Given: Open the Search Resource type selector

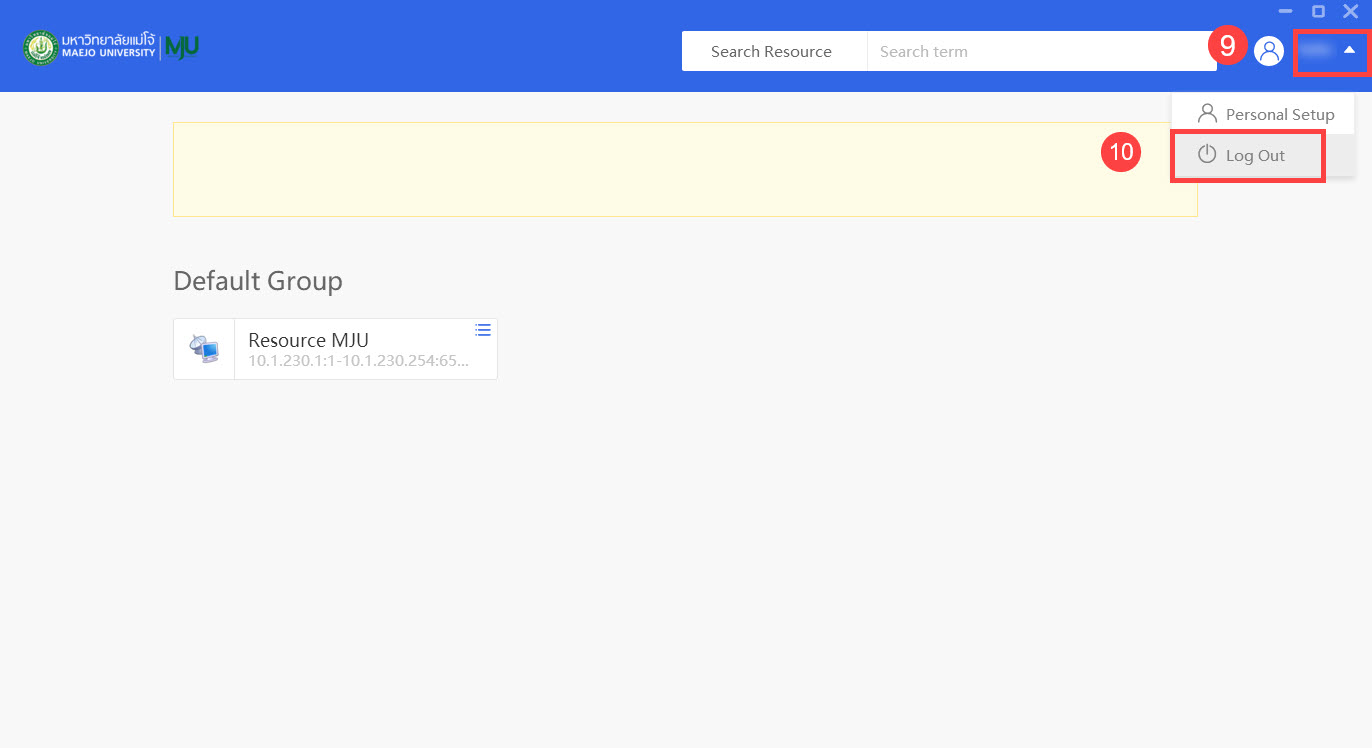Looking at the screenshot, I should tap(773, 52).
